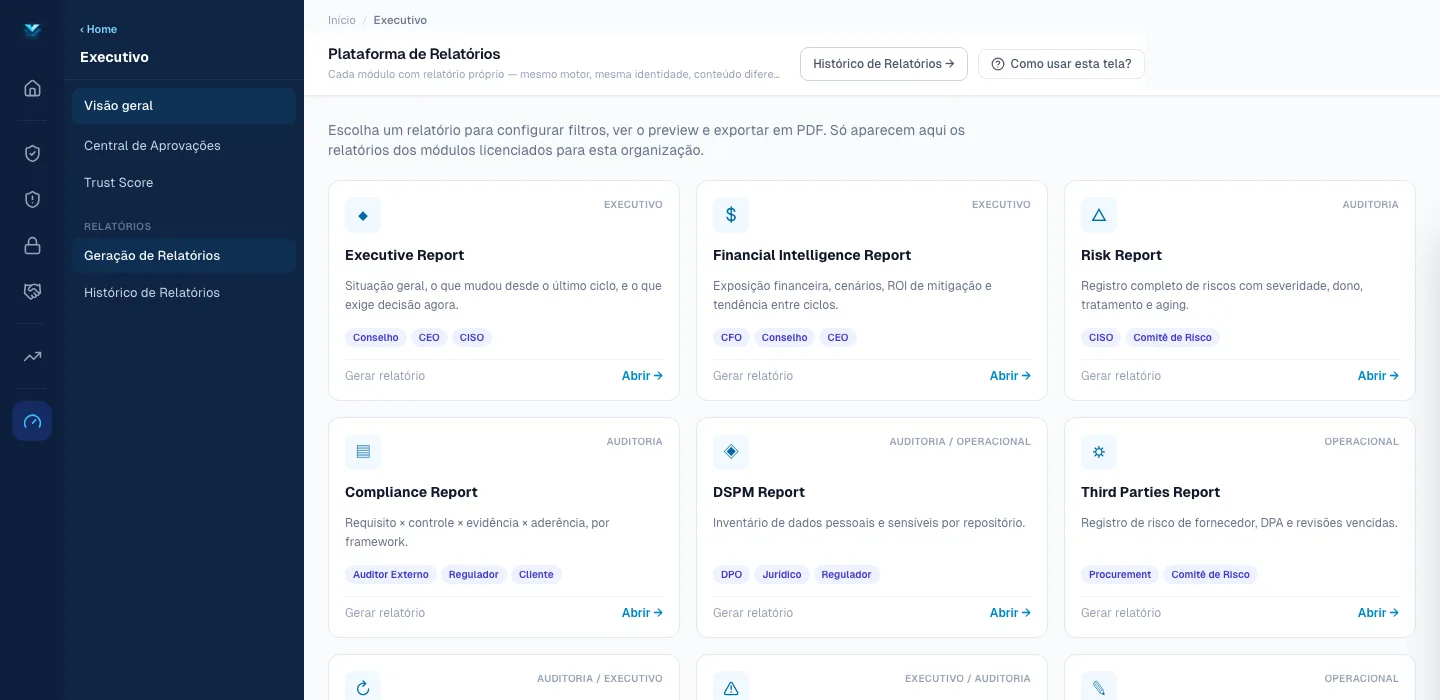Viewport: 1440px width, 700px height.
Task: Go back via the Home link
Action: (99, 29)
